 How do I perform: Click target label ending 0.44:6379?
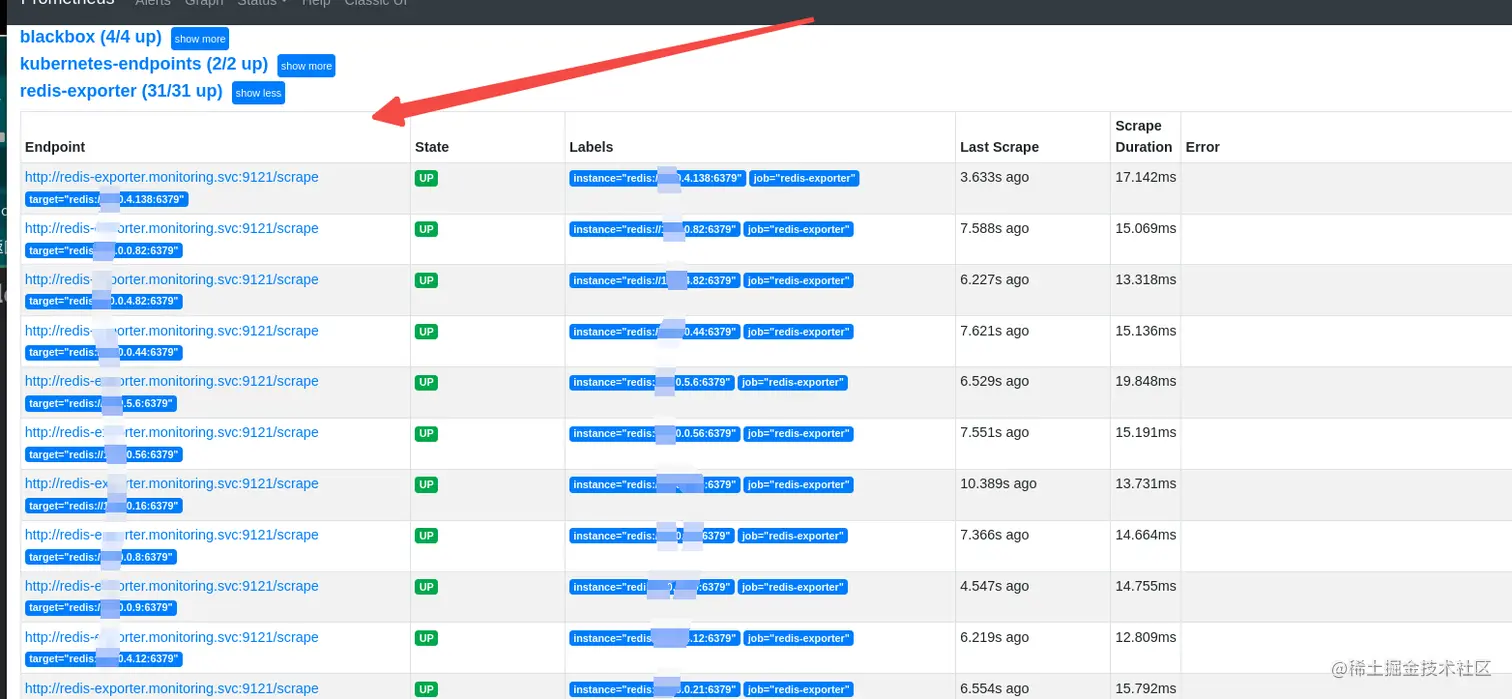104,352
